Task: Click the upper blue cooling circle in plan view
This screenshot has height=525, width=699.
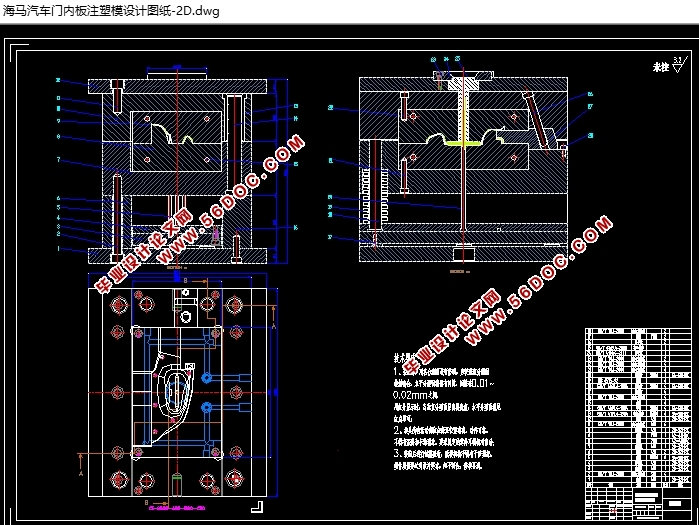Action: (x=206, y=378)
